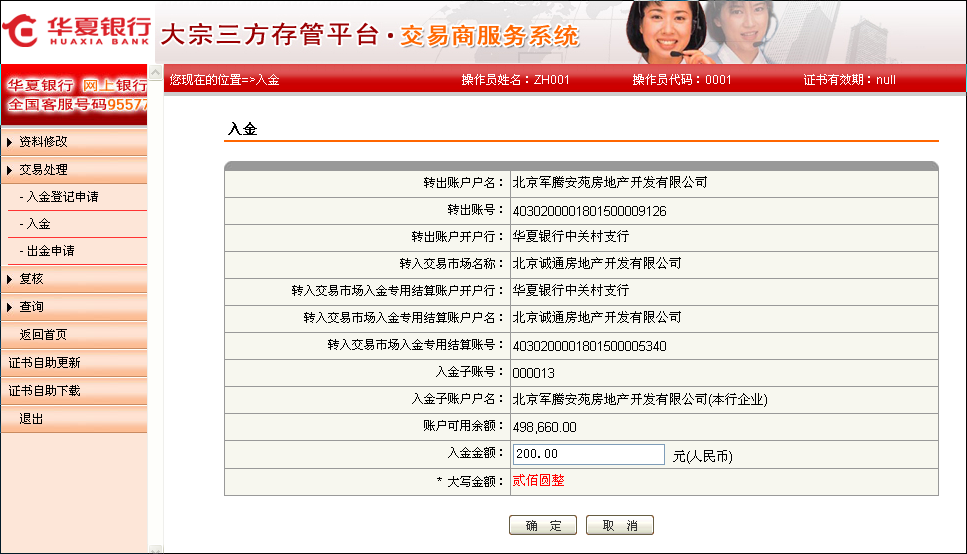Expand the 资料修改 menu arrow
Image resolution: width=967 pixels, height=554 pixels.
pyautogui.click(x=9, y=142)
